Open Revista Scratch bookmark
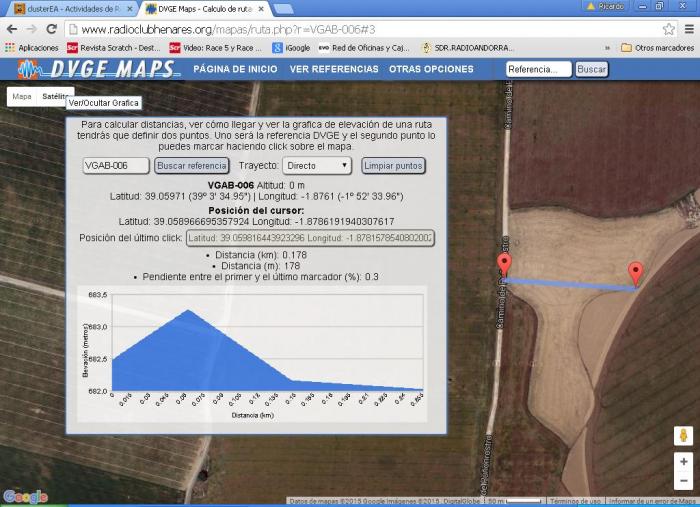Screen dimensions: 700x507 click(113, 48)
